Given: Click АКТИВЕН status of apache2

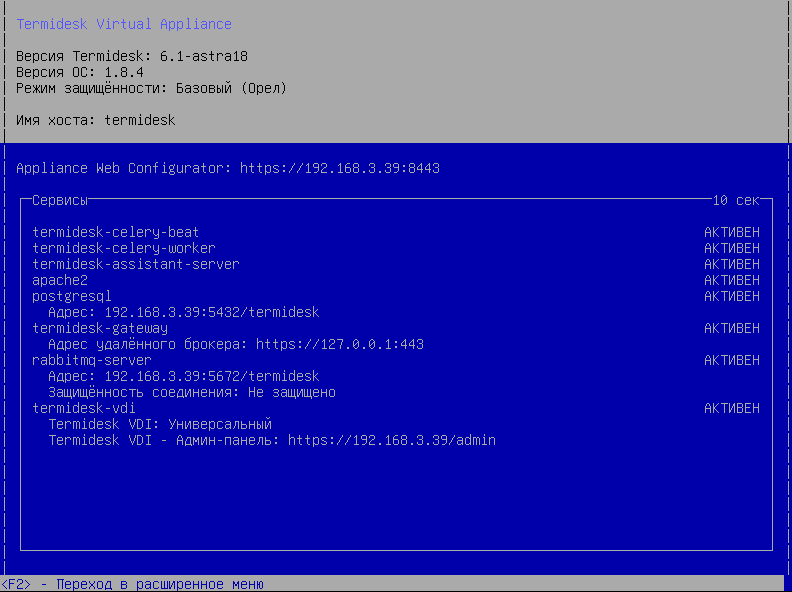Looking at the screenshot, I should 732,280.
